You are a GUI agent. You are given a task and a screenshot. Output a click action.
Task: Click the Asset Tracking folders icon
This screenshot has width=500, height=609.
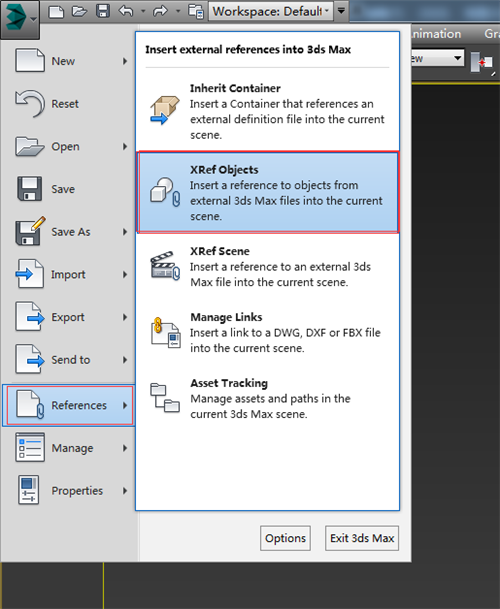[165, 398]
